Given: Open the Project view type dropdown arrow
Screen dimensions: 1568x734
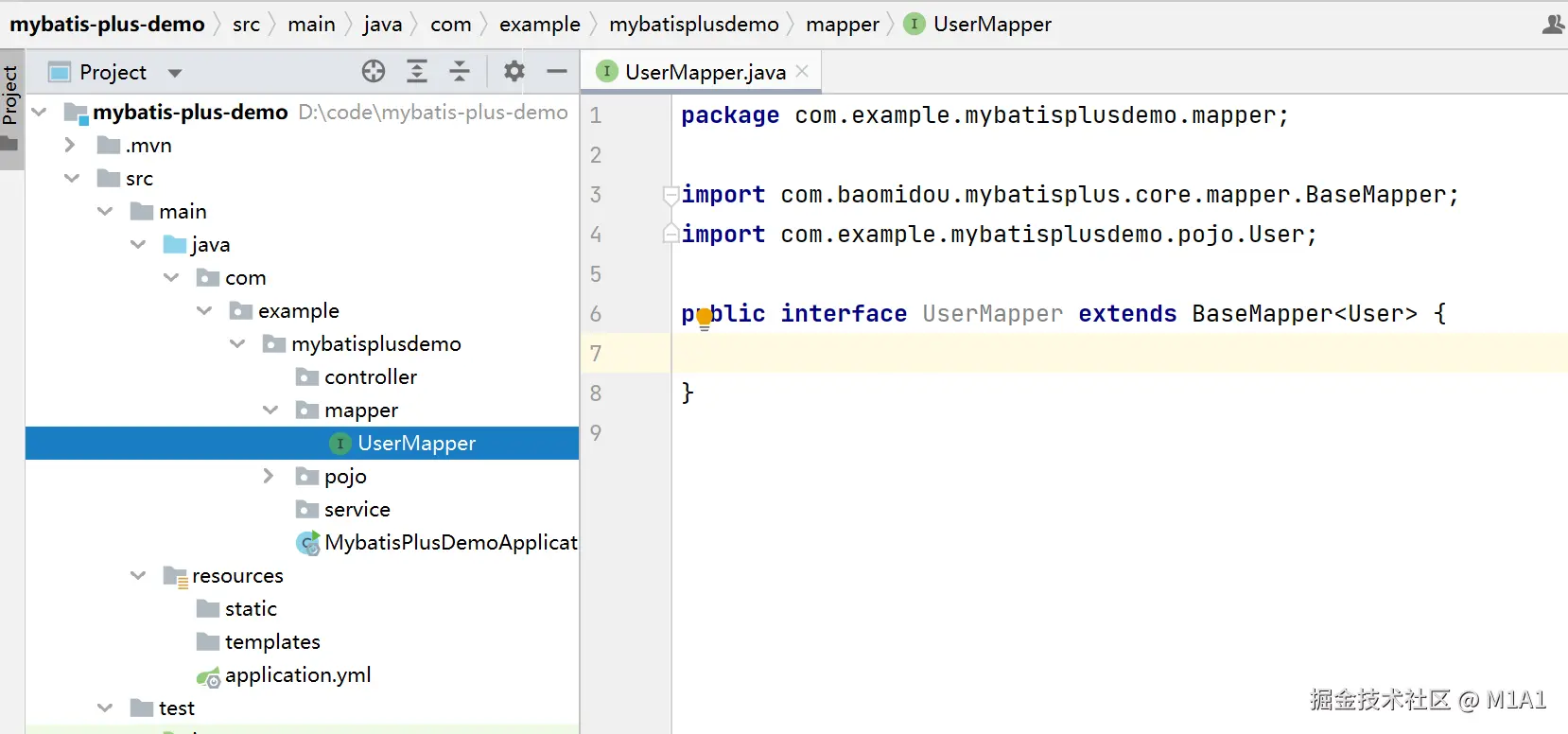Looking at the screenshot, I should (x=174, y=73).
